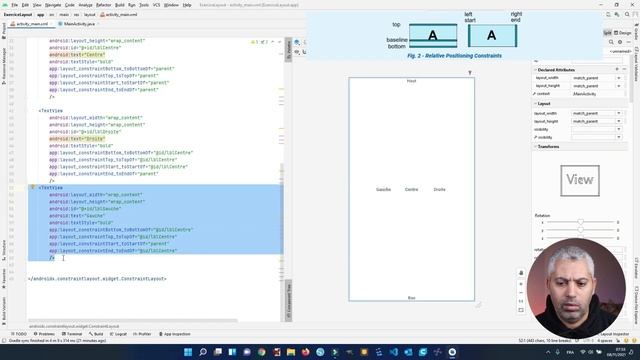The image size is (640, 360).
Task: Remove the declared attribute with minus icon
Action: (x=624, y=69)
